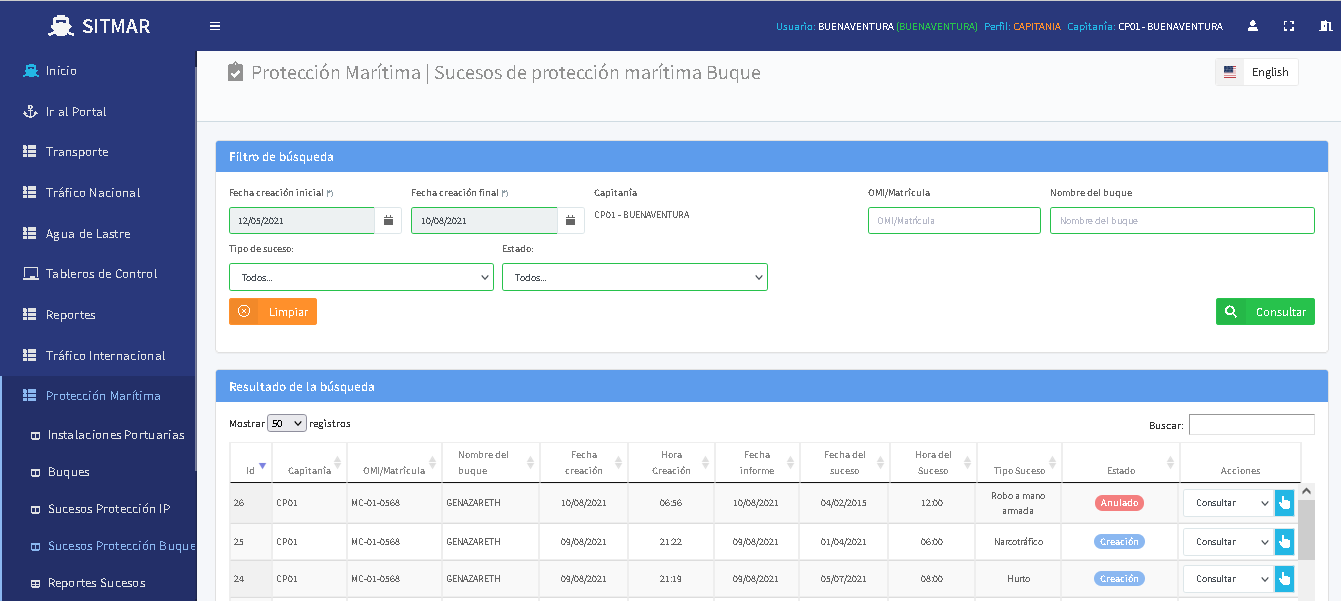Image resolution: width=1341 pixels, height=601 pixels.
Task: Click the hand action icon for record 26
Action: (1284, 503)
